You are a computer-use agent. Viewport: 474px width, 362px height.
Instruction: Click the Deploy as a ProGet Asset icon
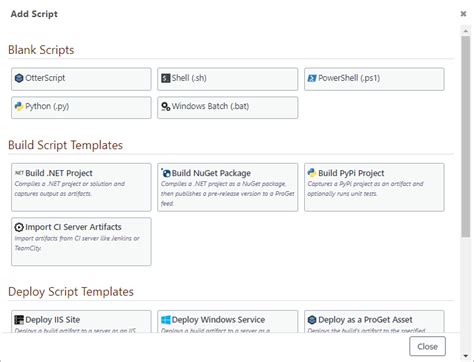312,320
